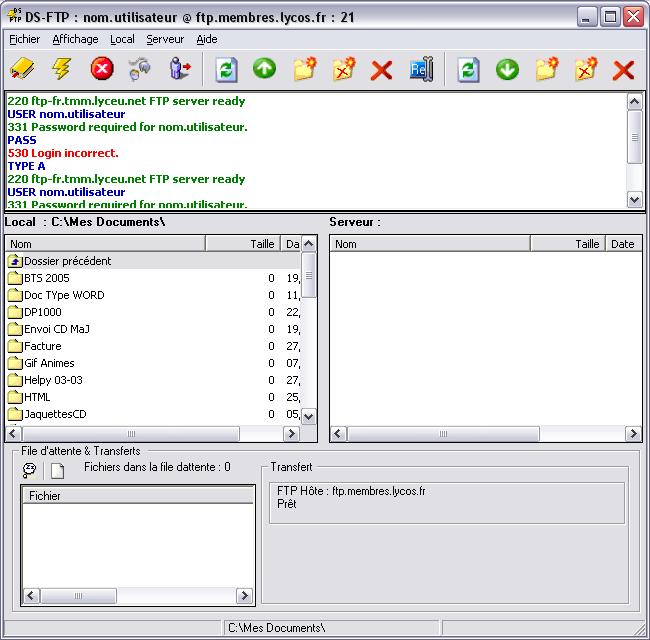650x640 pixels.
Task: Click the lightning bolt quick connect icon
Action: coord(62,69)
